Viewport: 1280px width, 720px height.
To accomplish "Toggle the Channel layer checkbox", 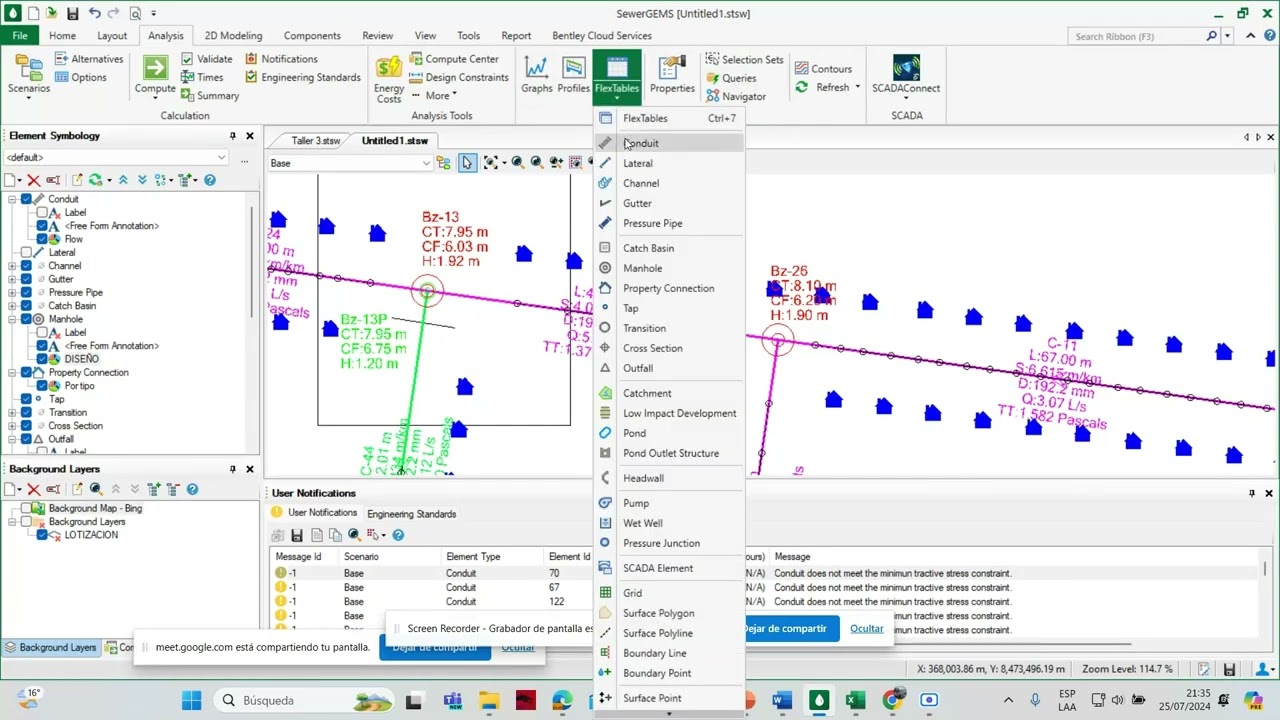I will pos(26,266).
